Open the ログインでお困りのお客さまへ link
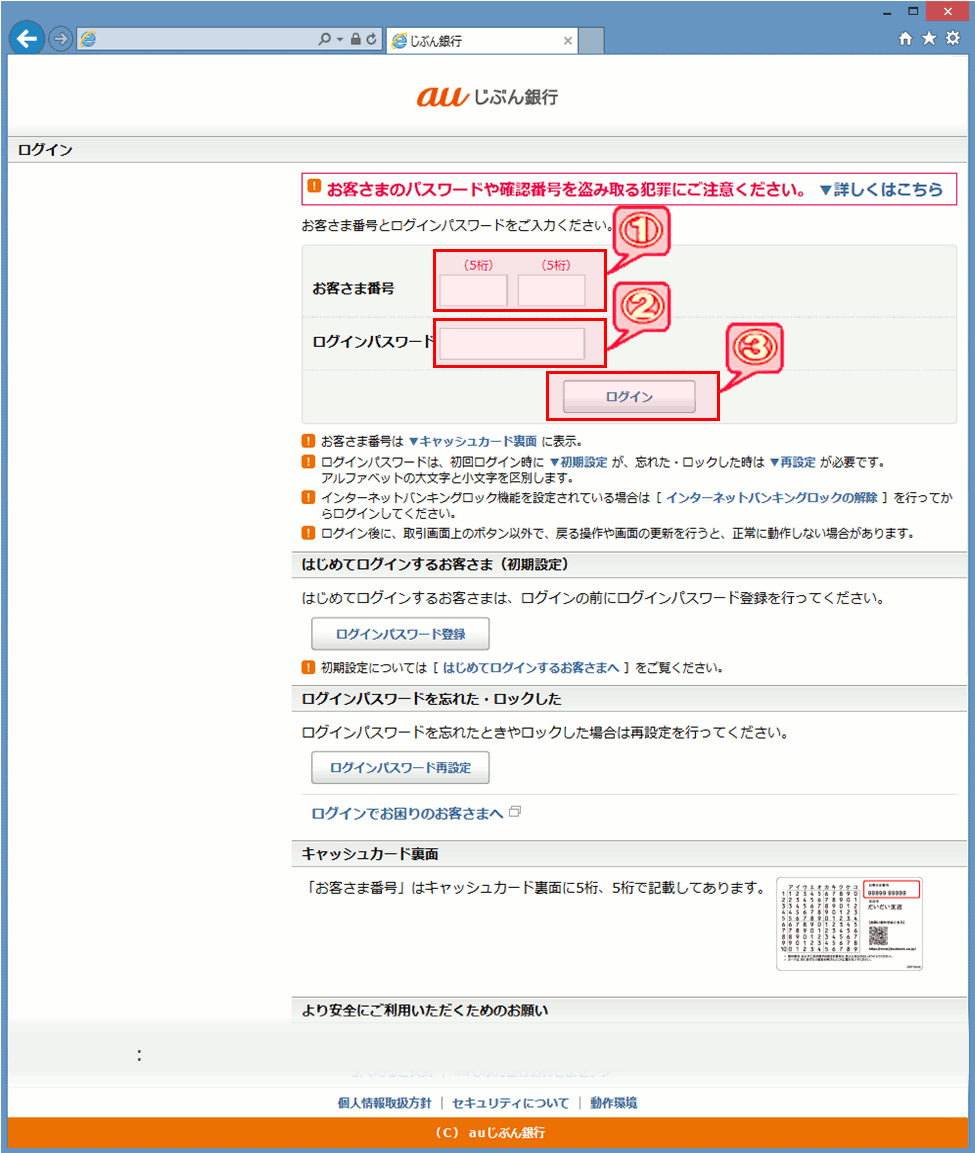Screen dimensions: 975x1153 click(407, 813)
